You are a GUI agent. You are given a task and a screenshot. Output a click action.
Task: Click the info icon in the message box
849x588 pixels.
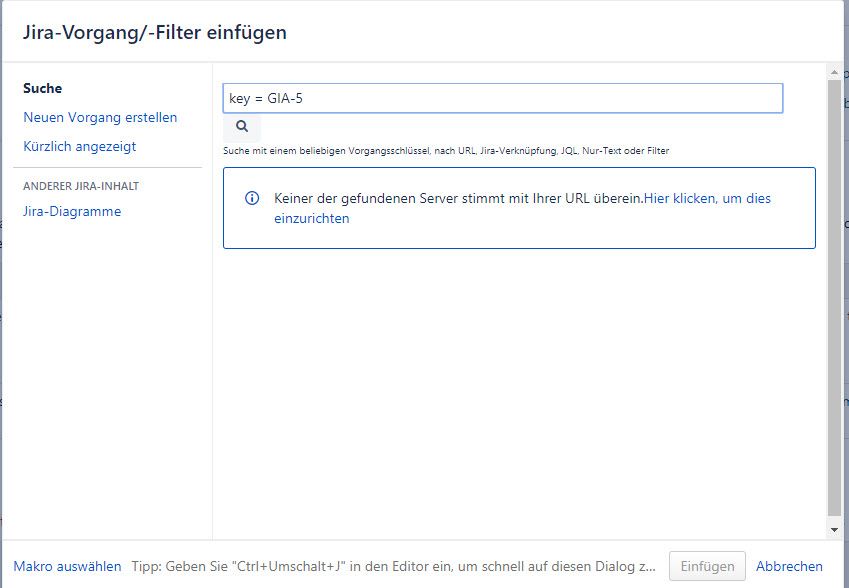click(252, 198)
